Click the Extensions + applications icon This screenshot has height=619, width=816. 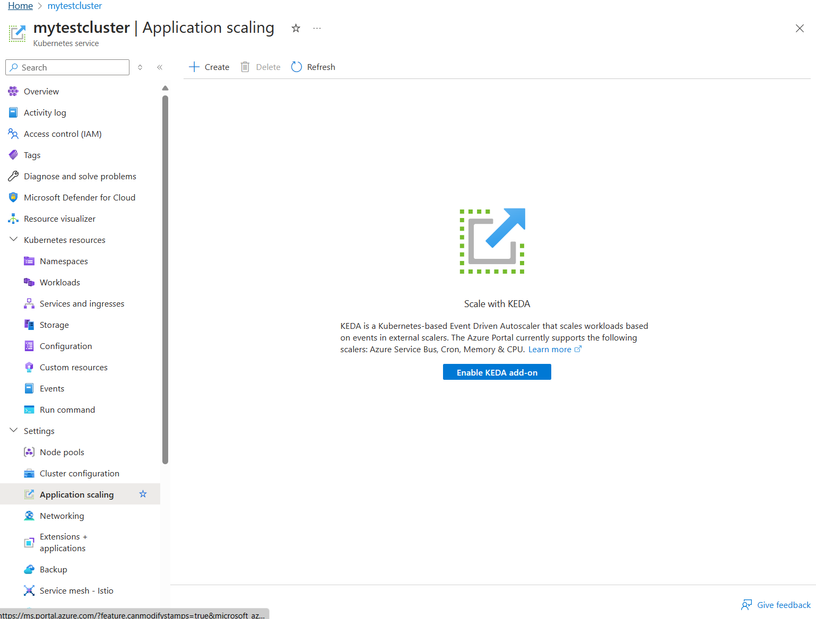coord(29,542)
